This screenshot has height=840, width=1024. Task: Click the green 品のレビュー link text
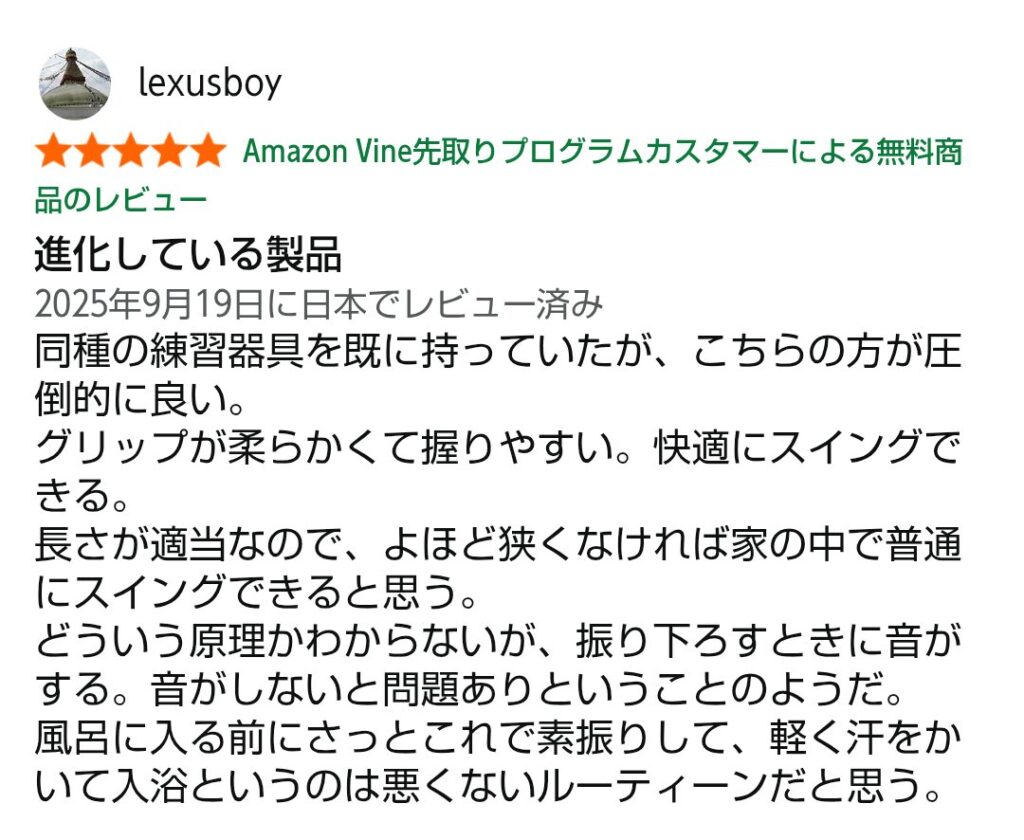click(120, 200)
